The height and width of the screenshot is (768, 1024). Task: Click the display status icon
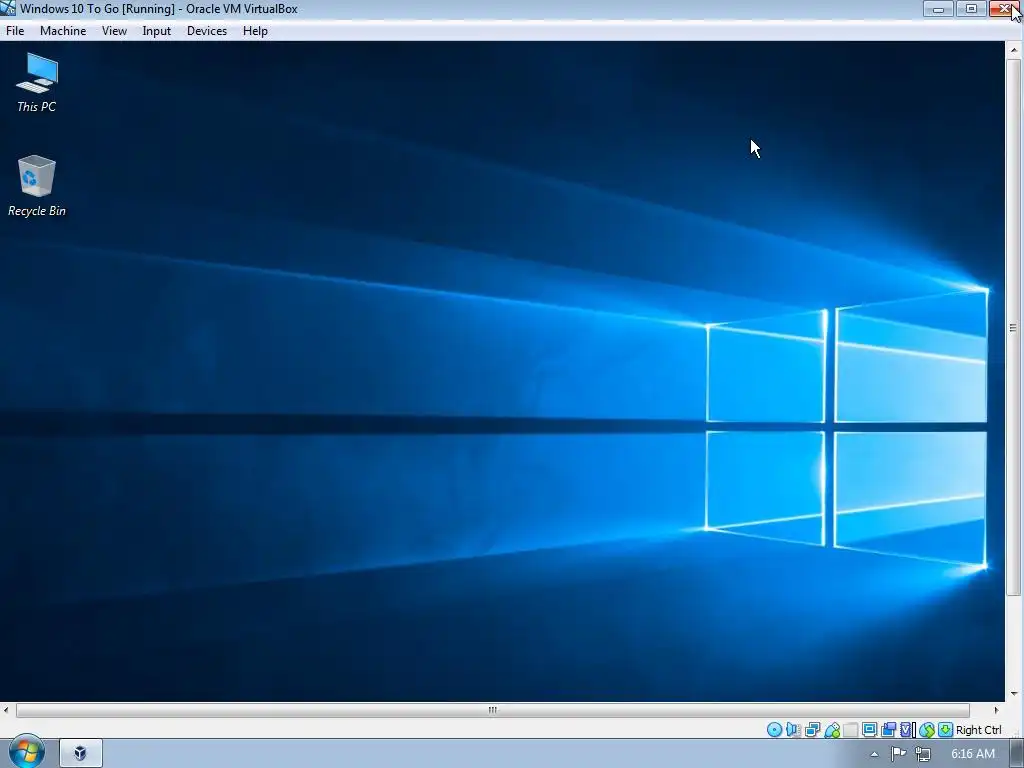coord(869,729)
